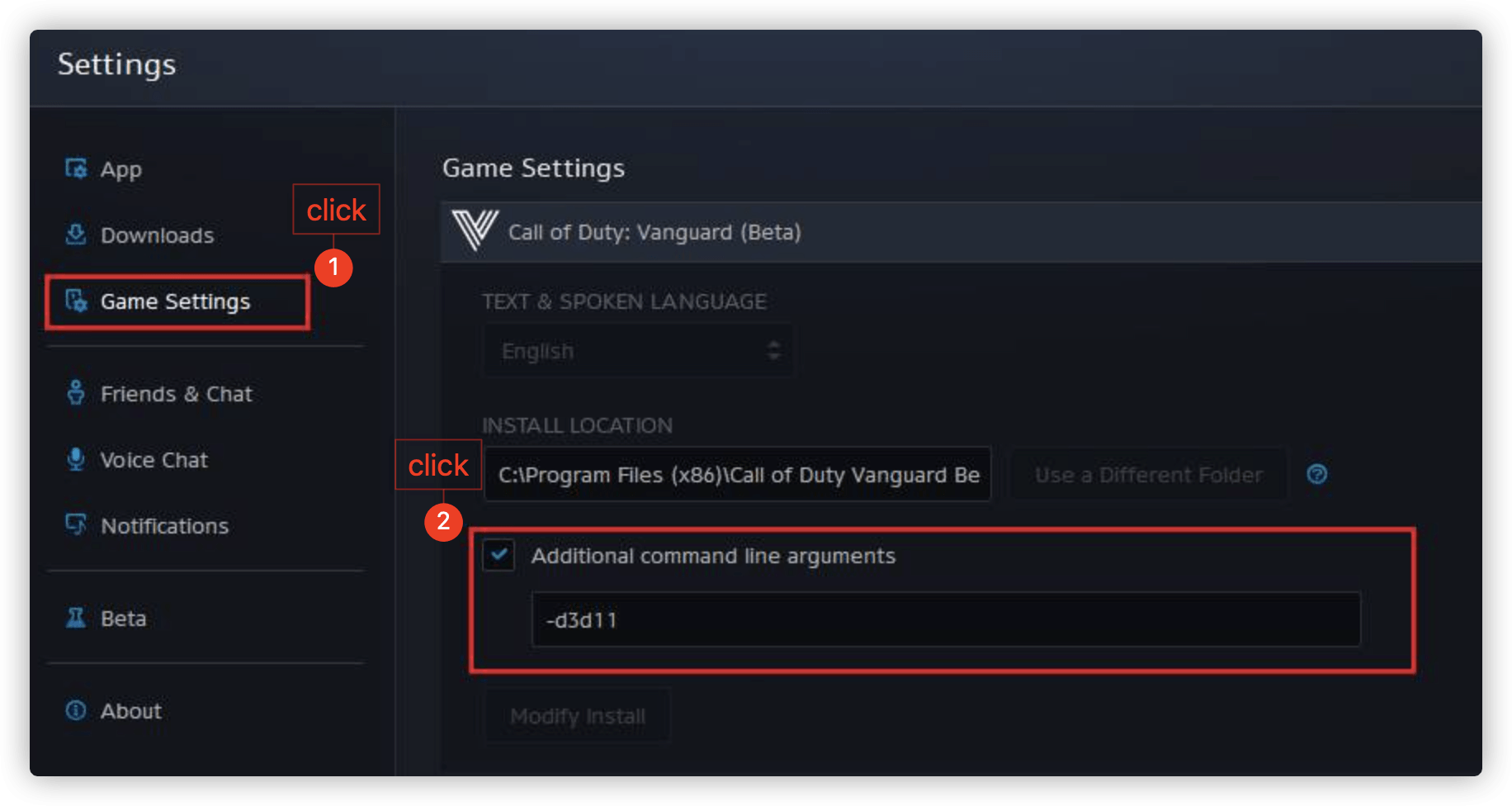Switch to the Downloads settings tab
The height and width of the screenshot is (806, 1512).
[x=157, y=235]
